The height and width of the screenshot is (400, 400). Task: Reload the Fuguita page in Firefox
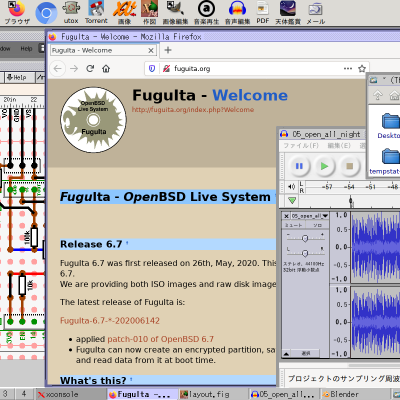coord(90,69)
